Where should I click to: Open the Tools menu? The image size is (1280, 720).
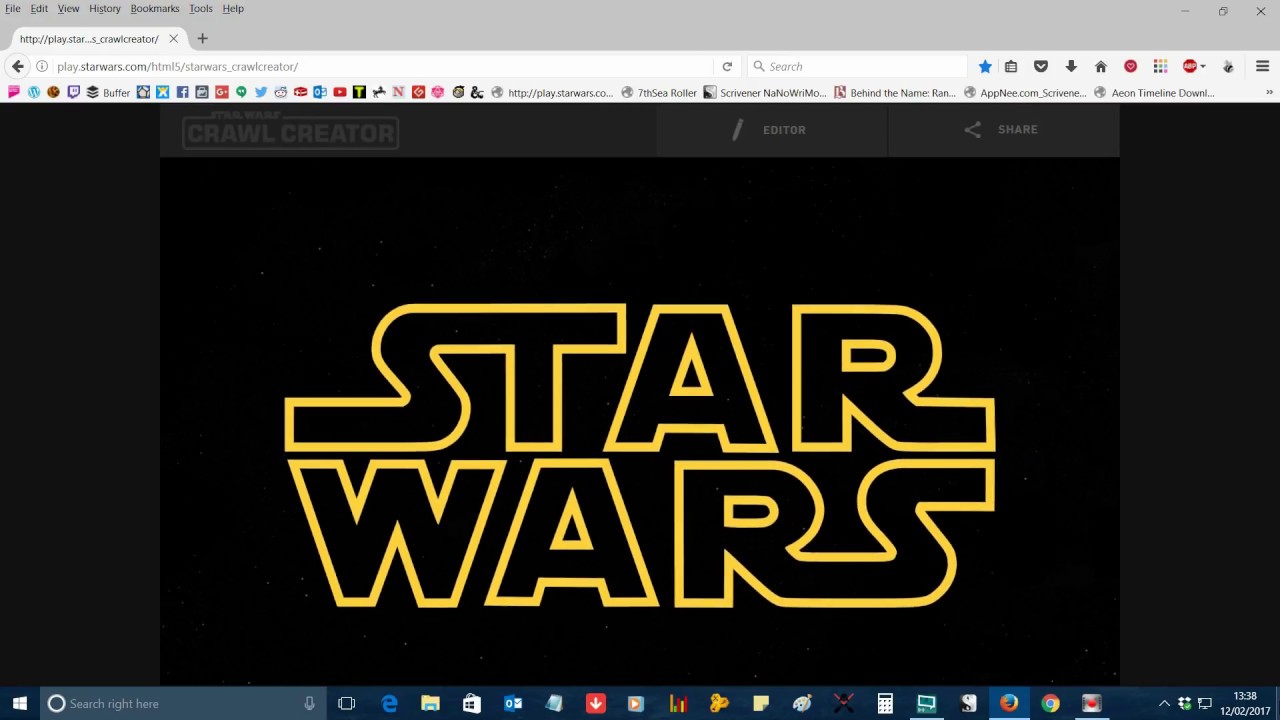pos(201,8)
